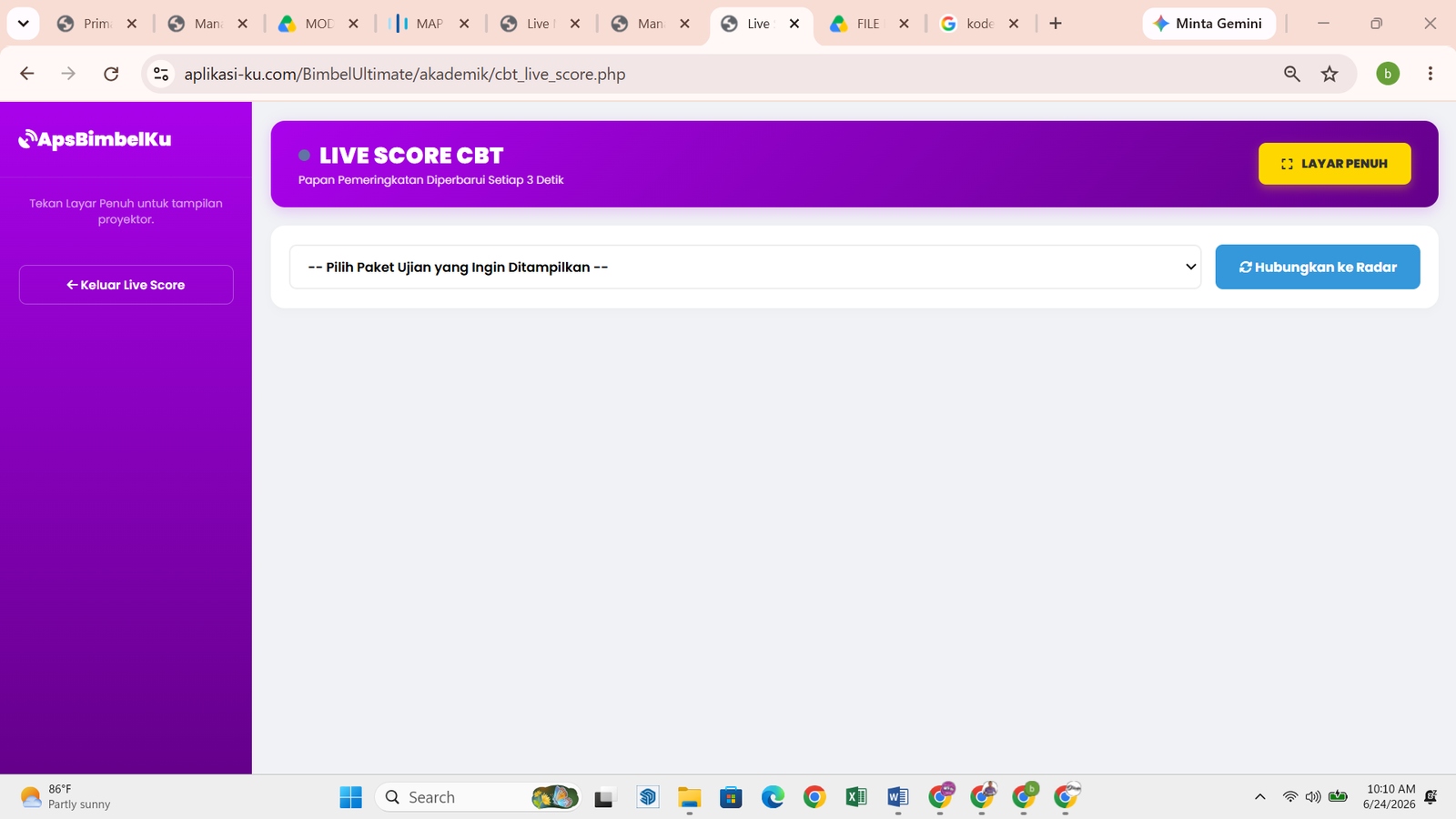Go back with the back arrow
The width and height of the screenshot is (1456, 819).
[27, 74]
